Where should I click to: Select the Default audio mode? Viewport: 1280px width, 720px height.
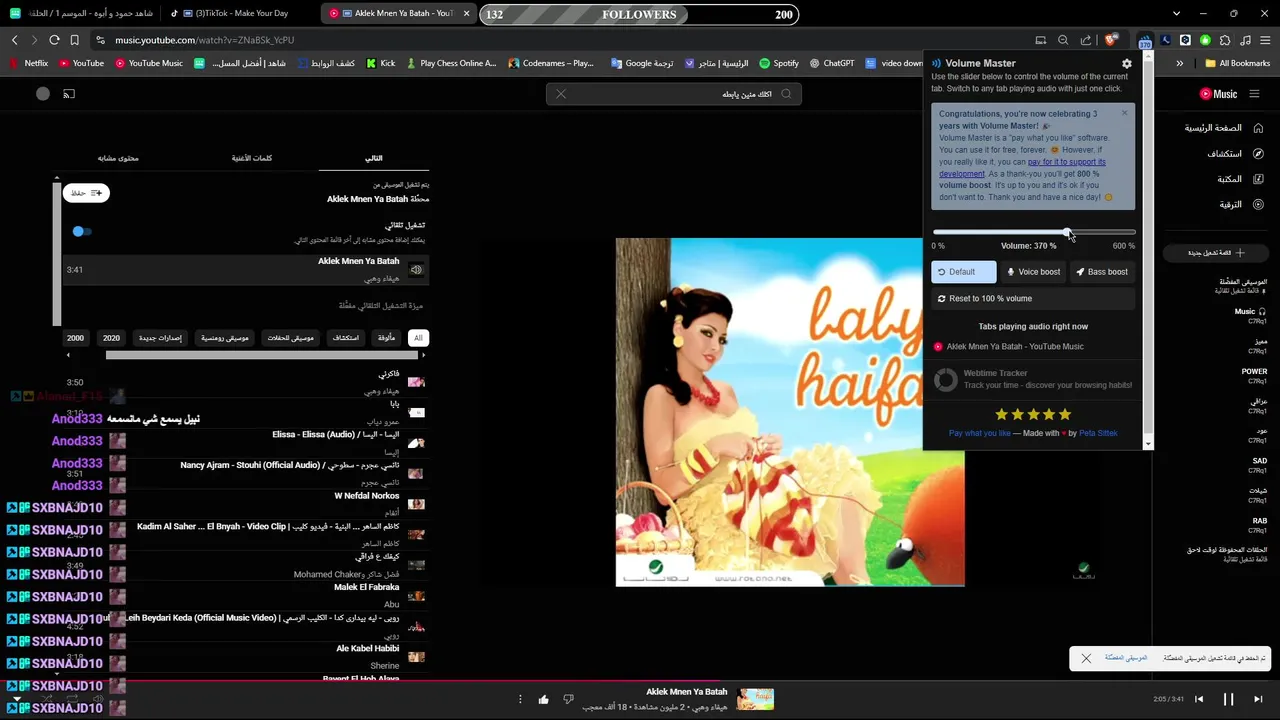coord(964,272)
